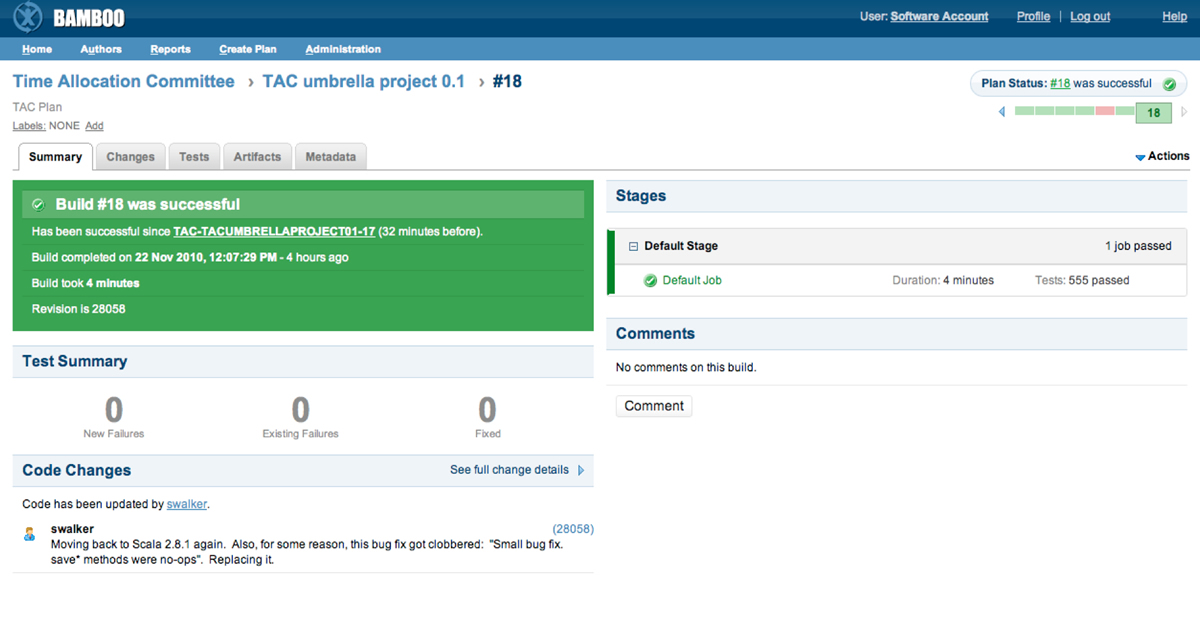Open the Help link
This screenshot has width=1200, height=624.
coord(1174,17)
